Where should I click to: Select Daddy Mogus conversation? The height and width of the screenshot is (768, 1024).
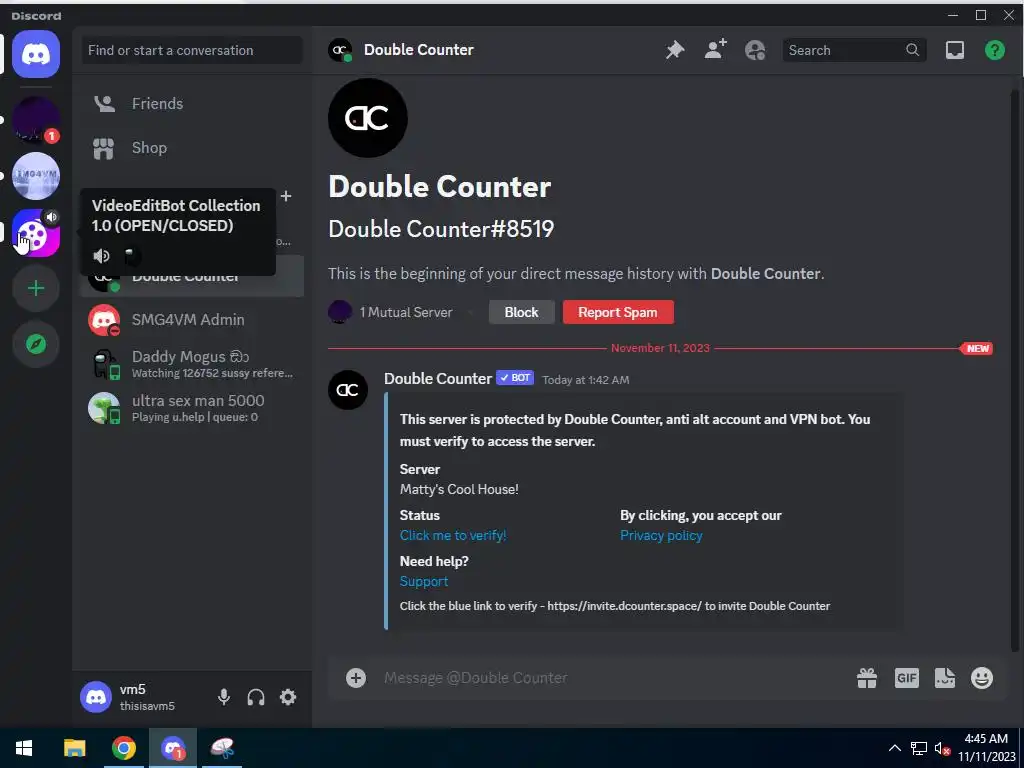tap(192, 364)
